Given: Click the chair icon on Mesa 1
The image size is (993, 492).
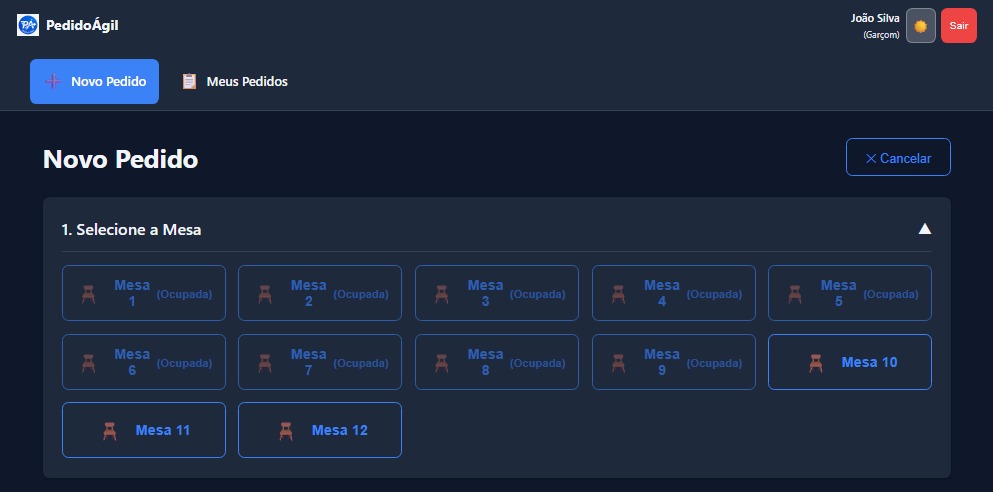Looking at the screenshot, I should (x=88, y=294).
